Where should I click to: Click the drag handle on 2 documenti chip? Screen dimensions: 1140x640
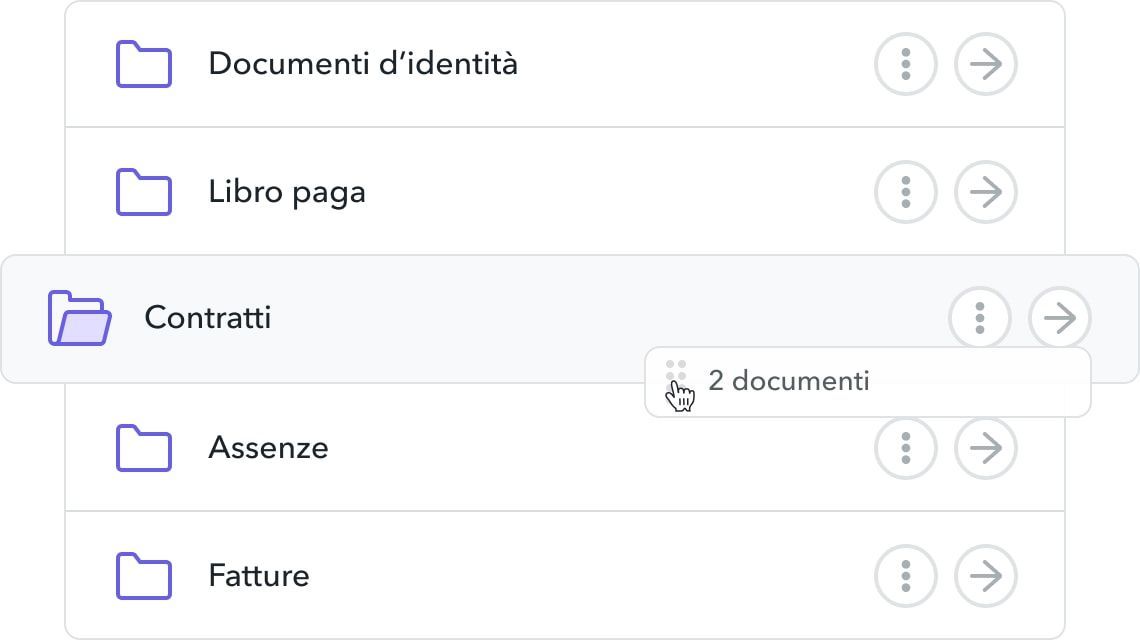[676, 371]
